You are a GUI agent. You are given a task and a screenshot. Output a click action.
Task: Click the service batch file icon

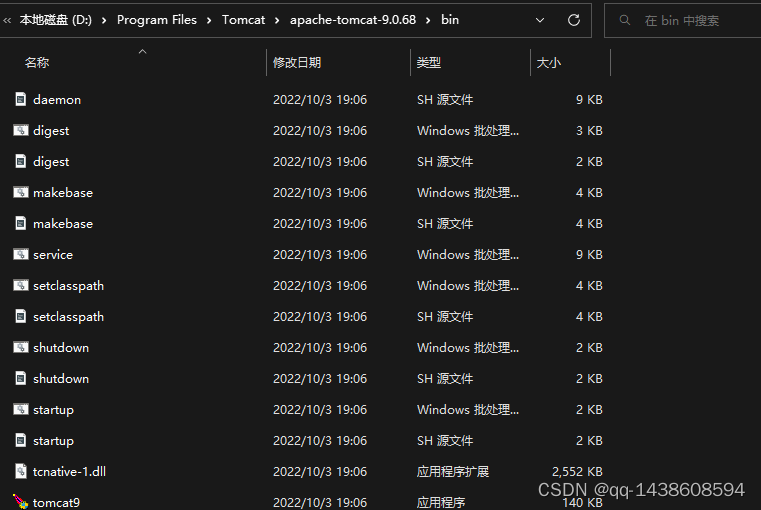point(20,255)
